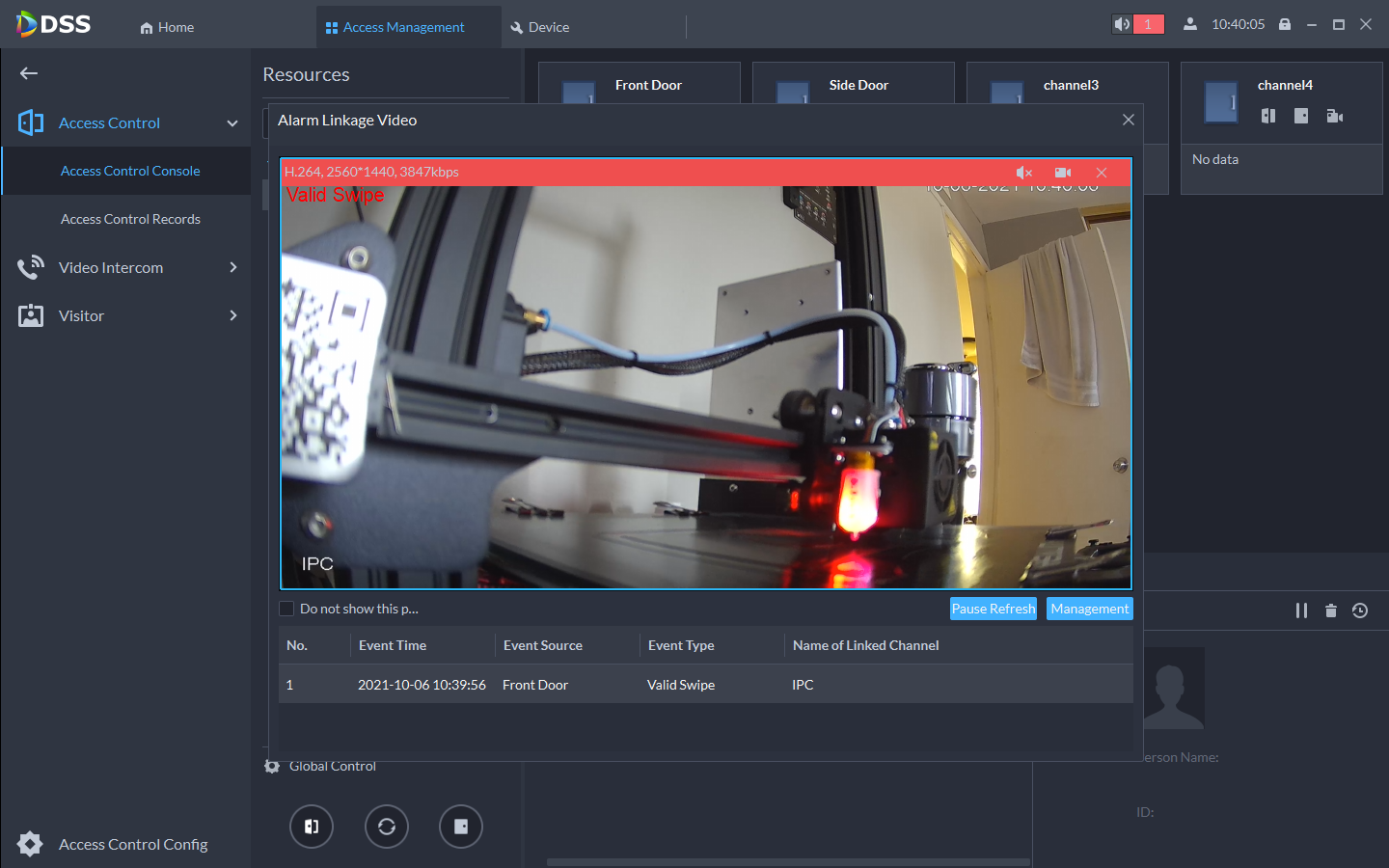Click the channel4 open door icon
1389x868 pixels.
pyautogui.click(x=1268, y=116)
